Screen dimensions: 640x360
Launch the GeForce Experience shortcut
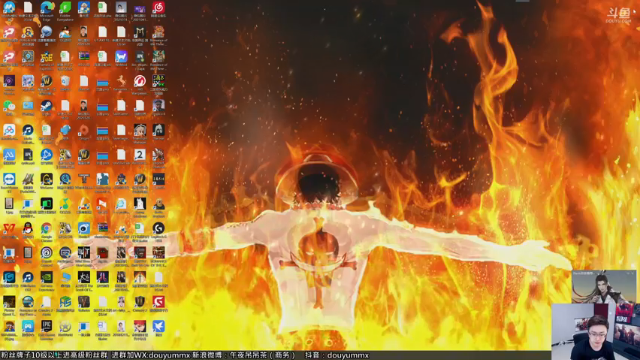47,278
